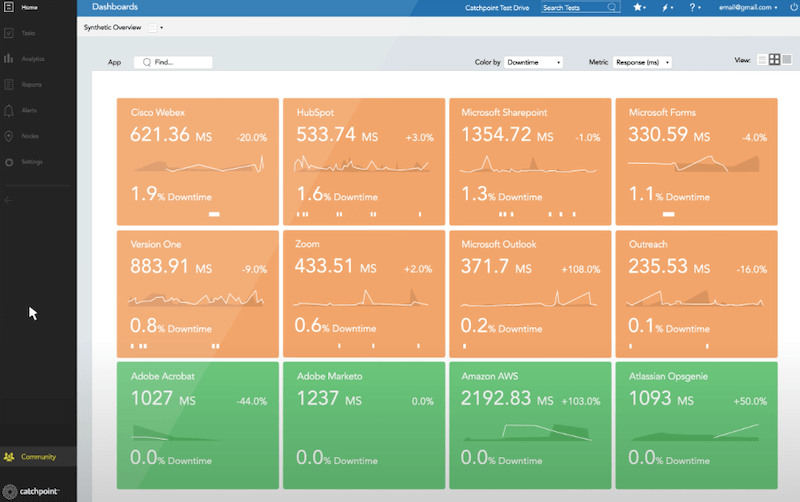Switch to small grid view icon
The width and height of the screenshot is (800, 502).
click(x=787, y=60)
